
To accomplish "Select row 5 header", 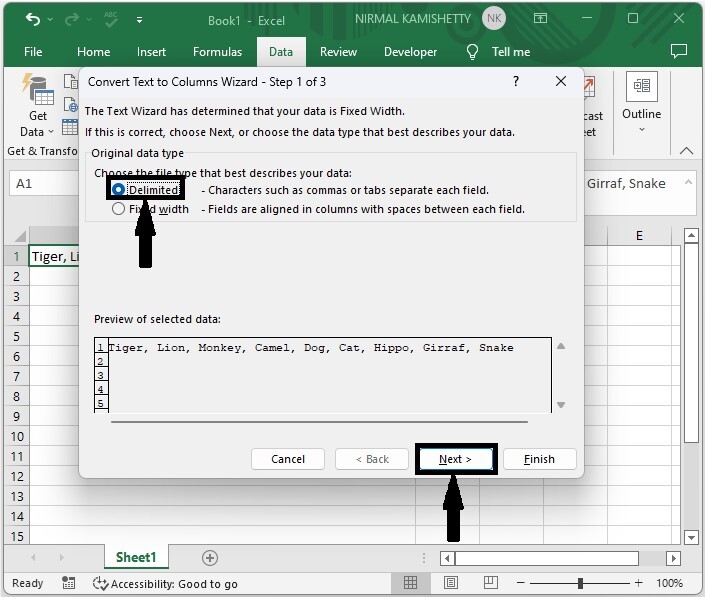I will point(16,336).
